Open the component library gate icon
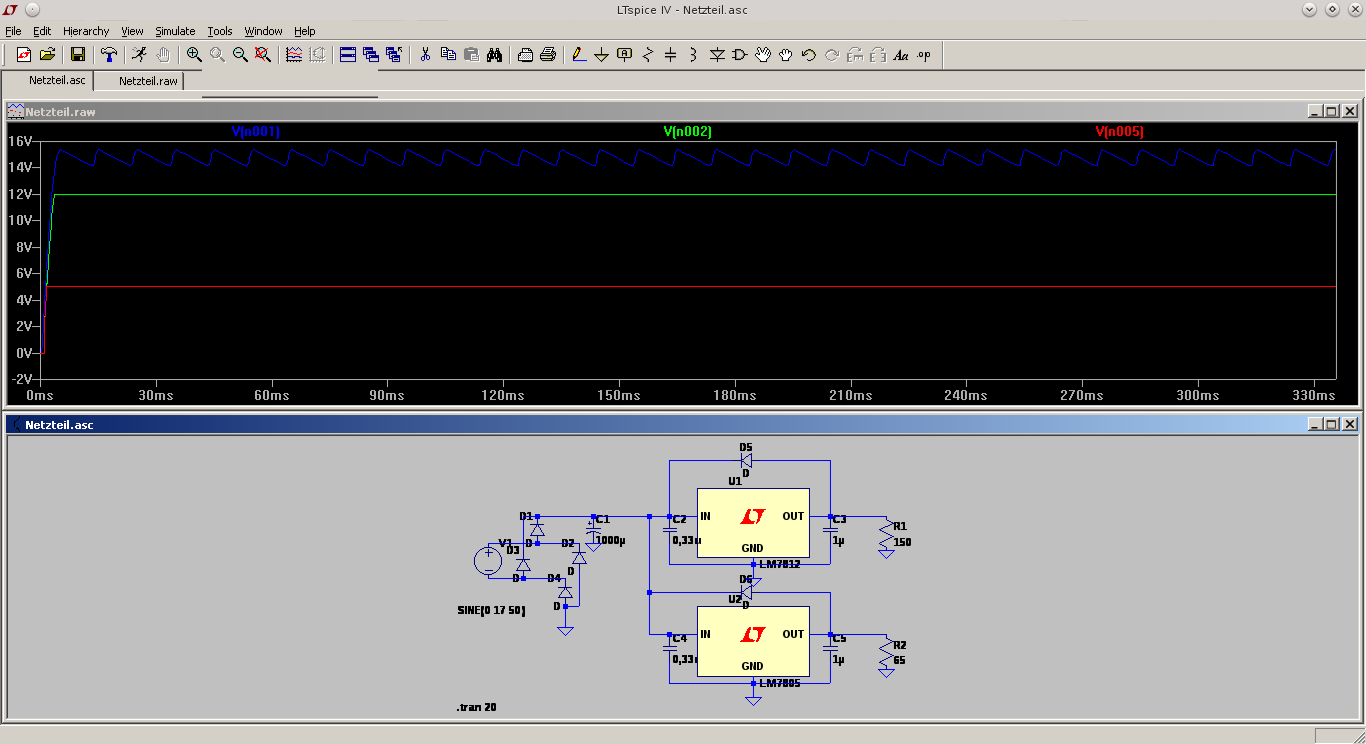Viewport: 1366px width, 744px height. (740, 55)
